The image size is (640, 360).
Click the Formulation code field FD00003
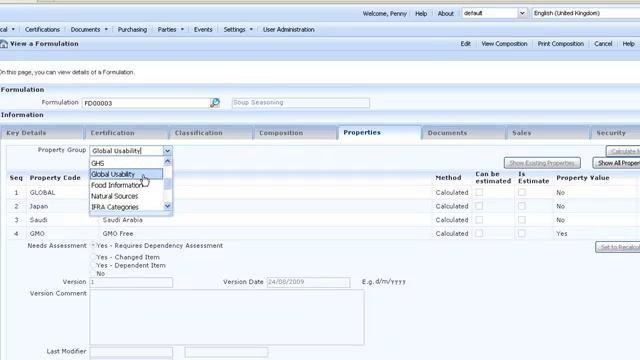click(146, 103)
